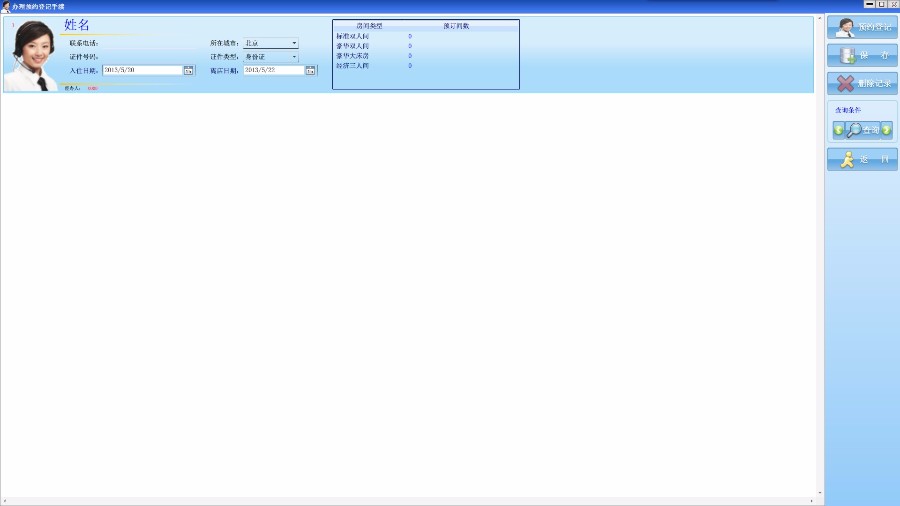Click the 入住日期 check-in date field
The image size is (900, 506).
pyautogui.click(x=142, y=70)
